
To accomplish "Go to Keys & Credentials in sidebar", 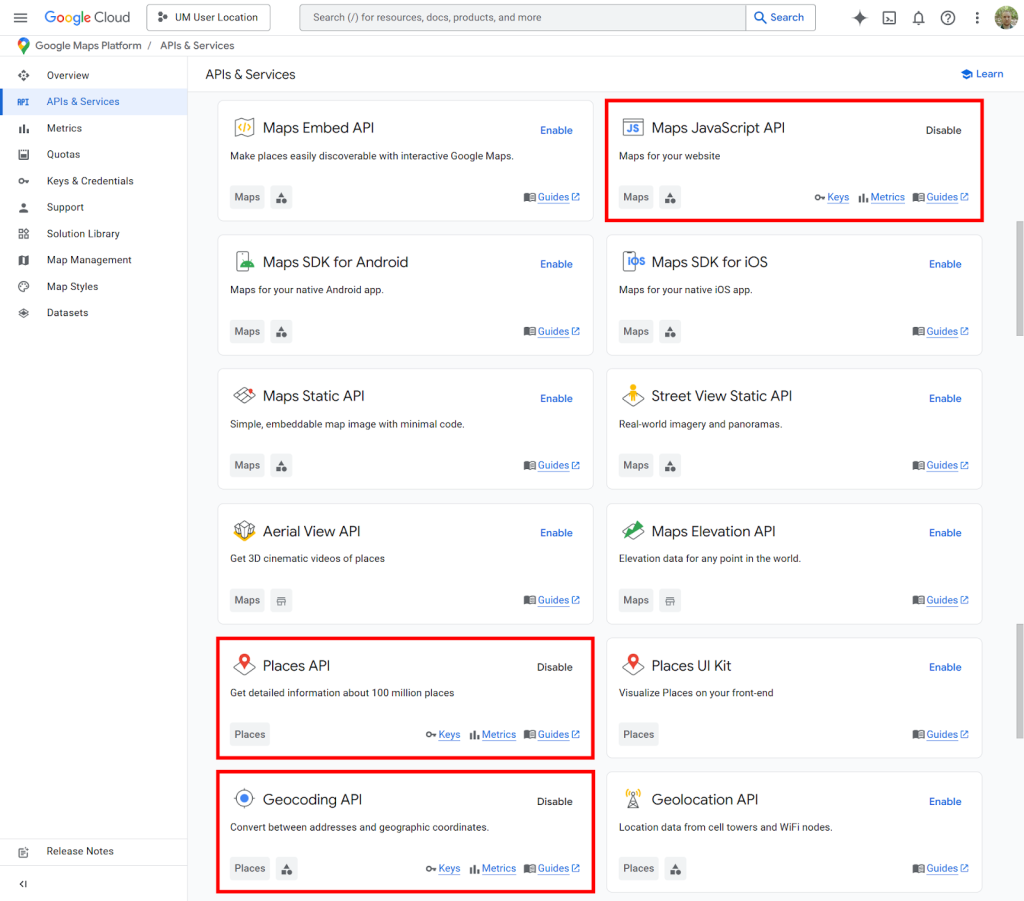I will coord(89,181).
